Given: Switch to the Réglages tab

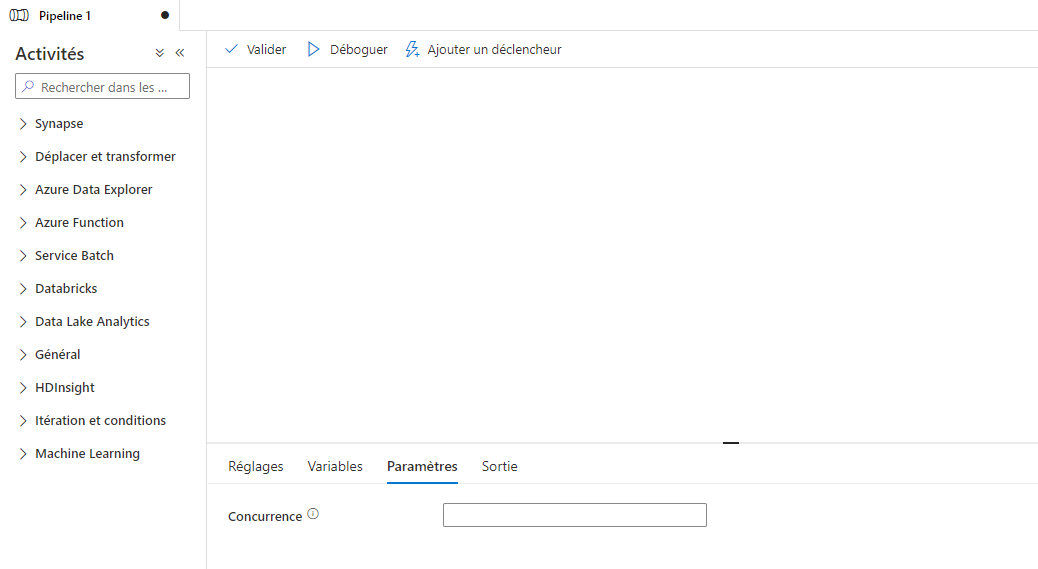Looking at the screenshot, I should 256,466.
